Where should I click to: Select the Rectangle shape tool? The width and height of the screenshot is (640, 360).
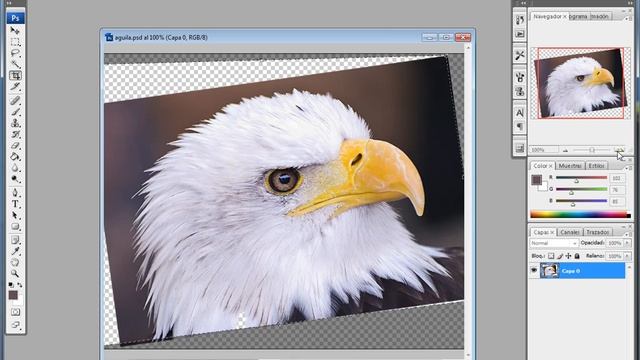(16, 226)
